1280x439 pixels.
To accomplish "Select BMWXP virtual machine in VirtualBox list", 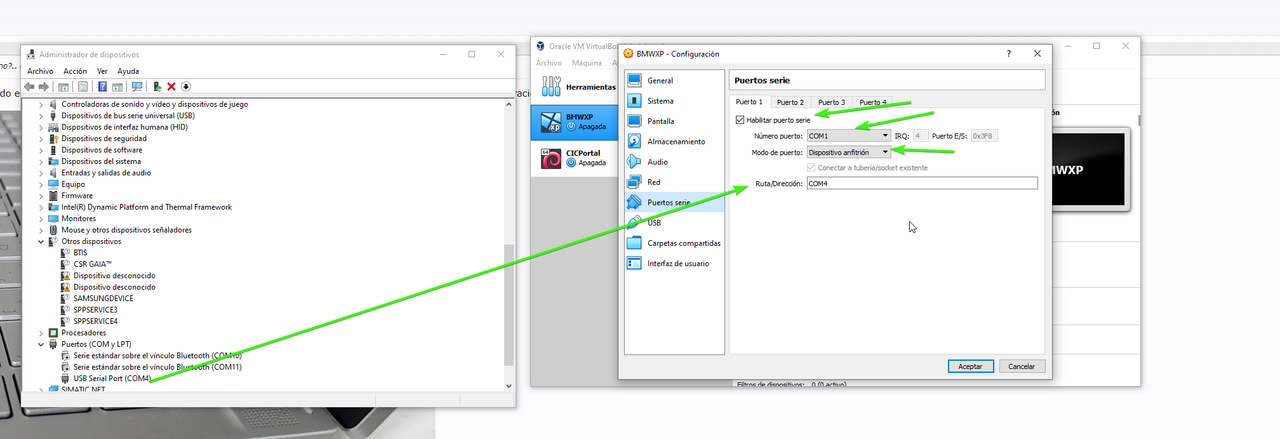I will tap(575, 122).
